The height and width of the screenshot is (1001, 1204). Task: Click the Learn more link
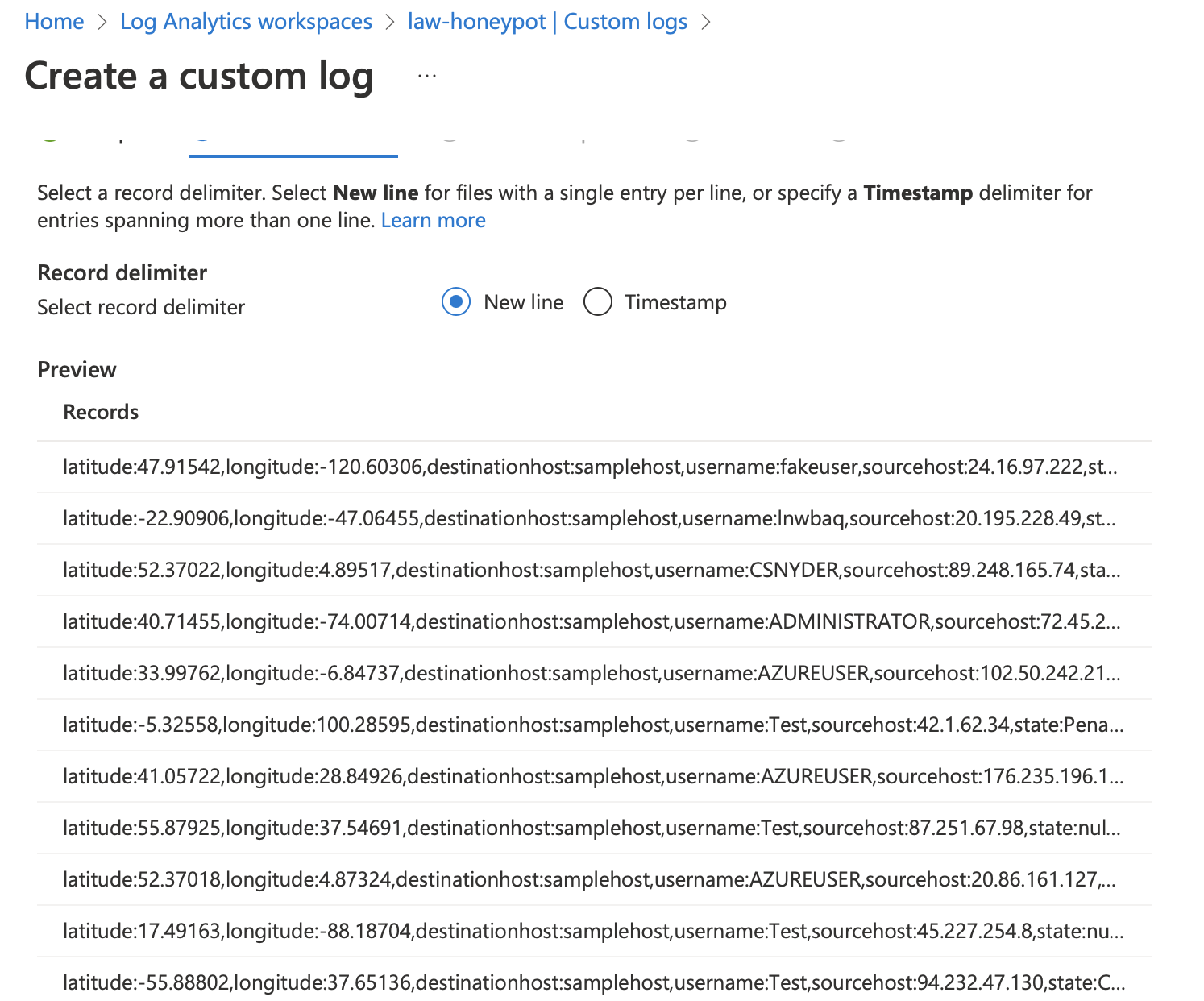[x=433, y=220]
